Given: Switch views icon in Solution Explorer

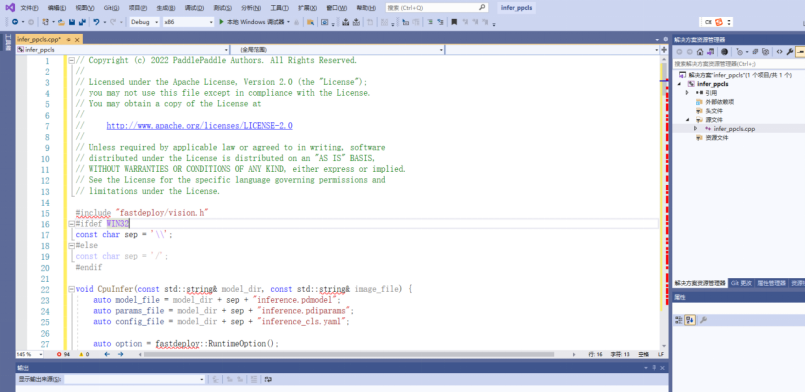Looking at the screenshot, I should coord(711,51).
